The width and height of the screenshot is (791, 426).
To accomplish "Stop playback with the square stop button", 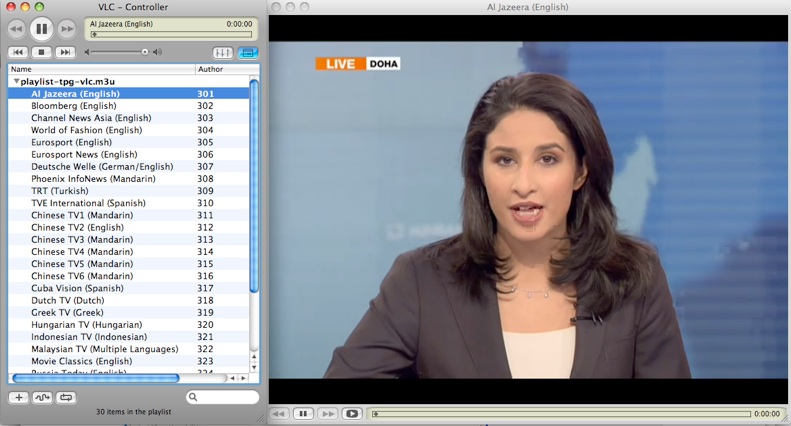I will coord(42,52).
